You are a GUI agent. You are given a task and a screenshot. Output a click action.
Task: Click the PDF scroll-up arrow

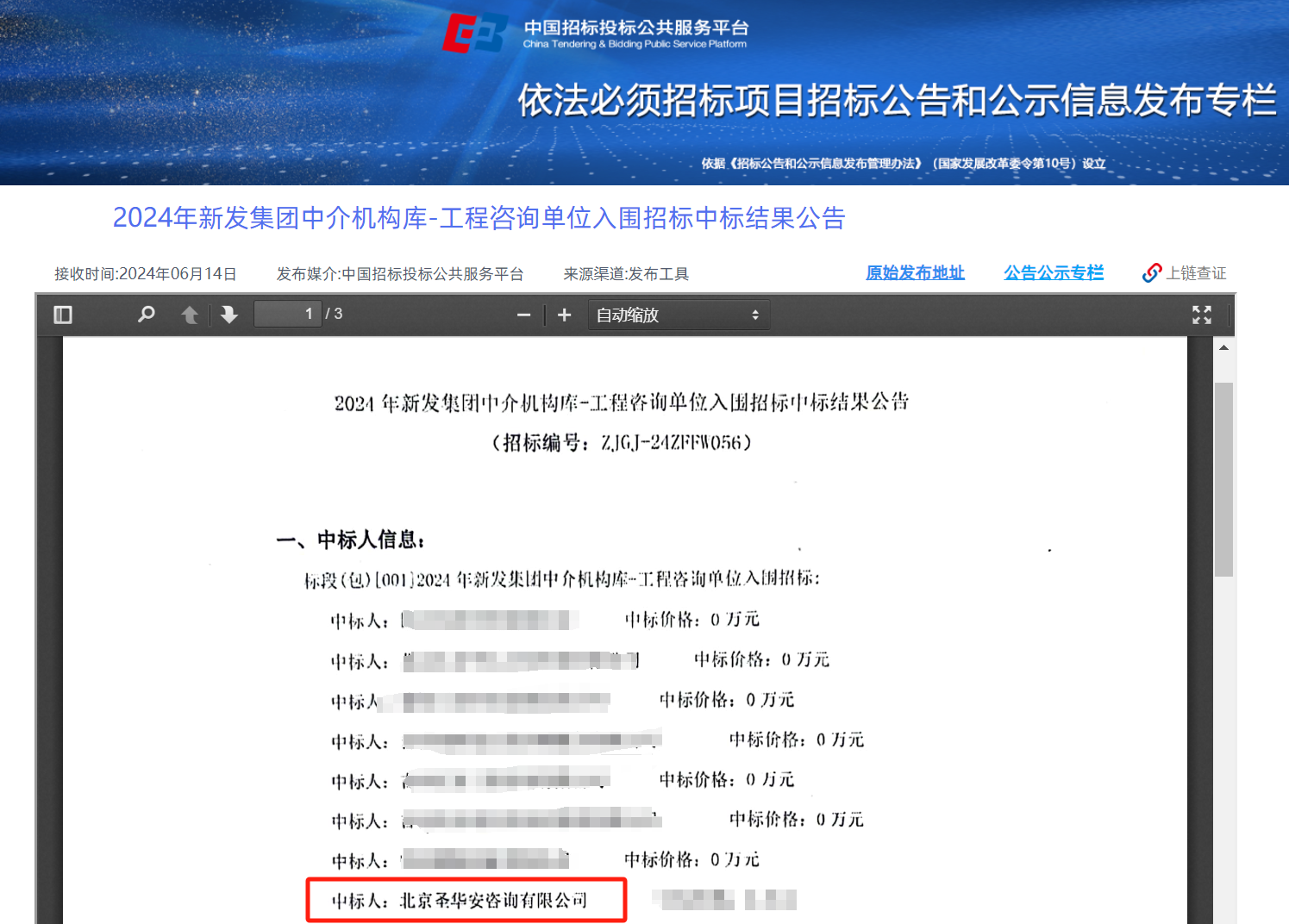(1223, 347)
